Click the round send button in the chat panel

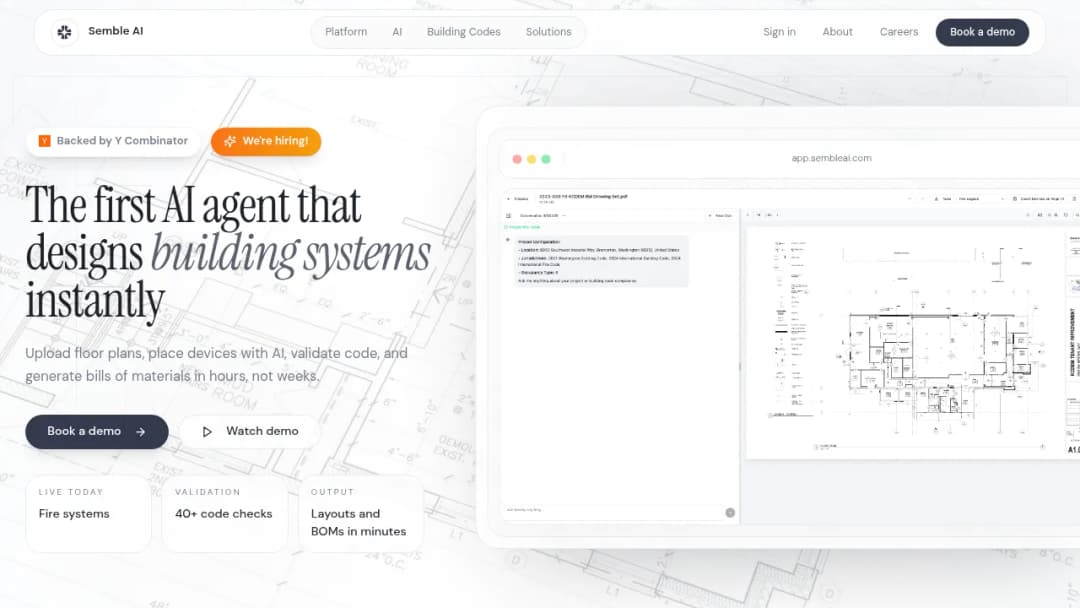click(730, 512)
